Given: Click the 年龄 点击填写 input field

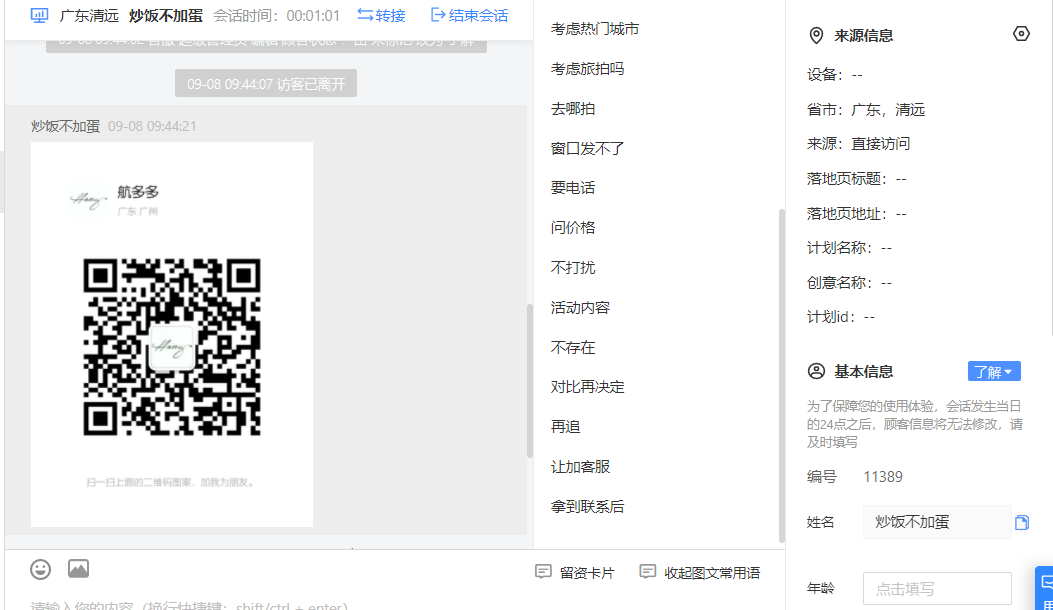Looking at the screenshot, I should (937, 589).
